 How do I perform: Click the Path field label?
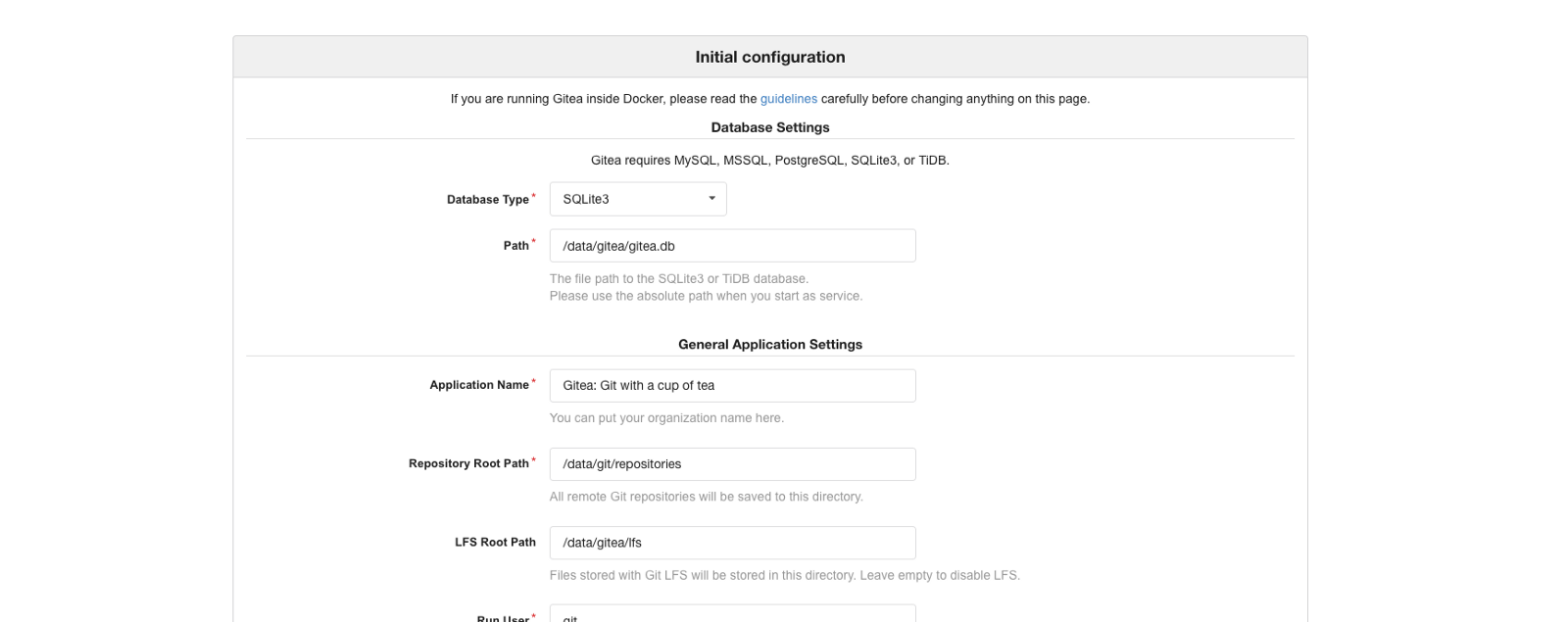515,246
